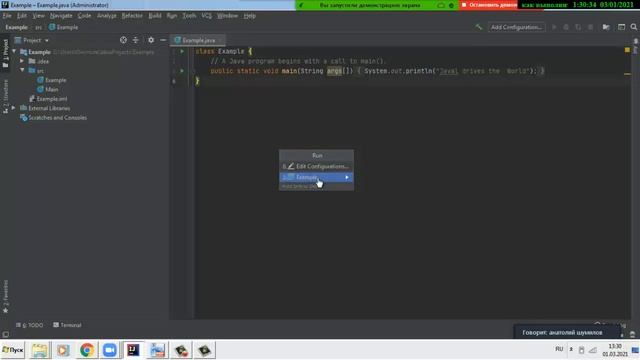Open the Run menu
The height and width of the screenshot is (360, 640).
pyautogui.click(x=172, y=16)
